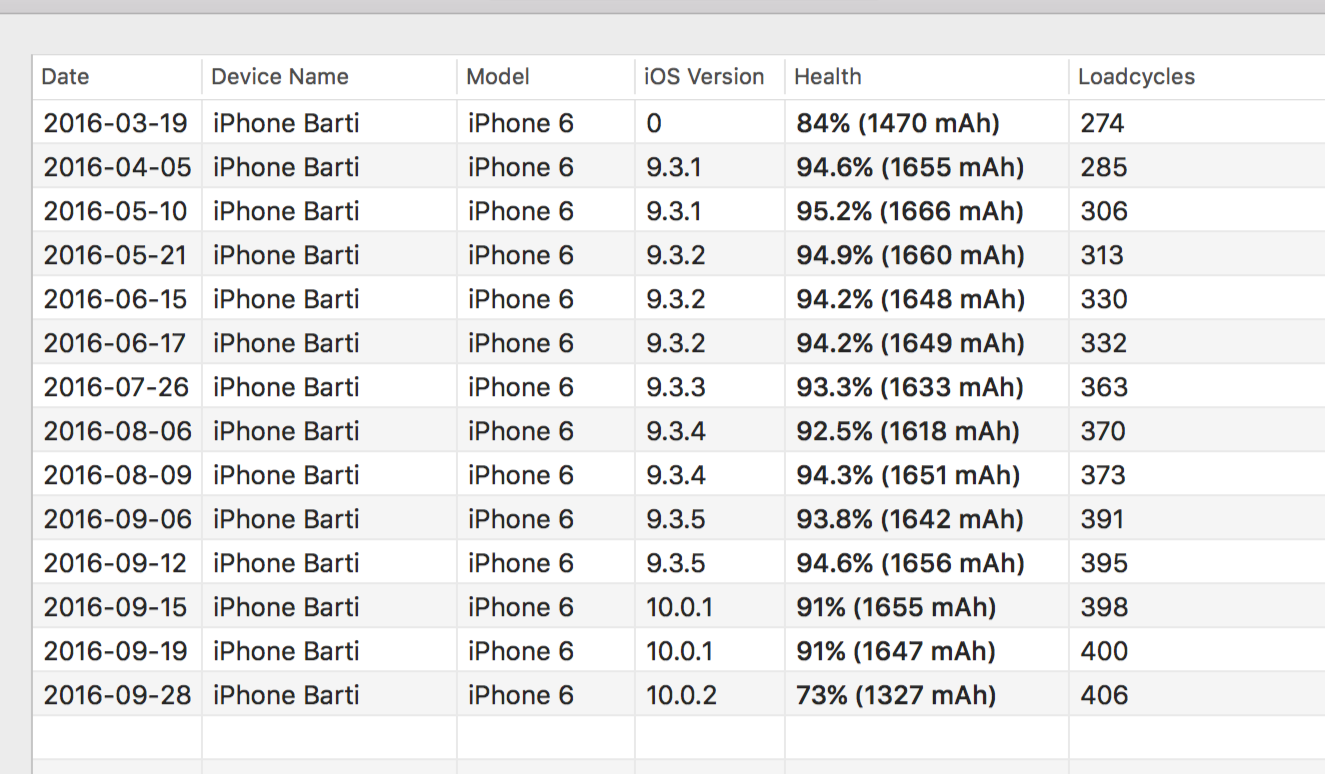The image size is (1325, 774).
Task: Click the 94.6% (1656 mAh) health cell
Action: point(910,563)
